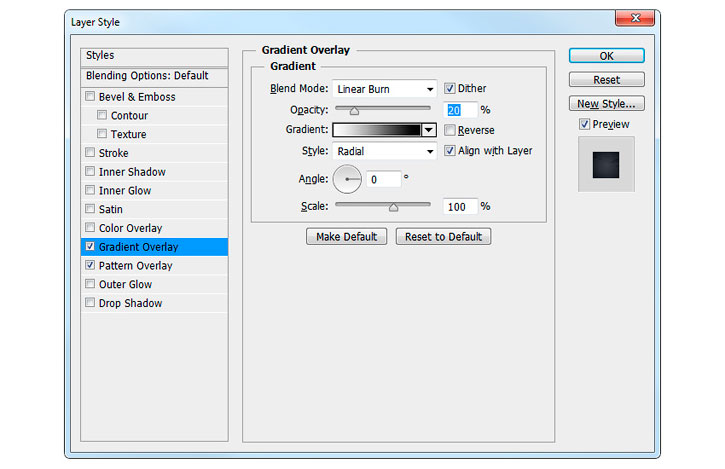725x469 pixels.
Task: Click the New Style button
Action: click(x=607, y=104)
